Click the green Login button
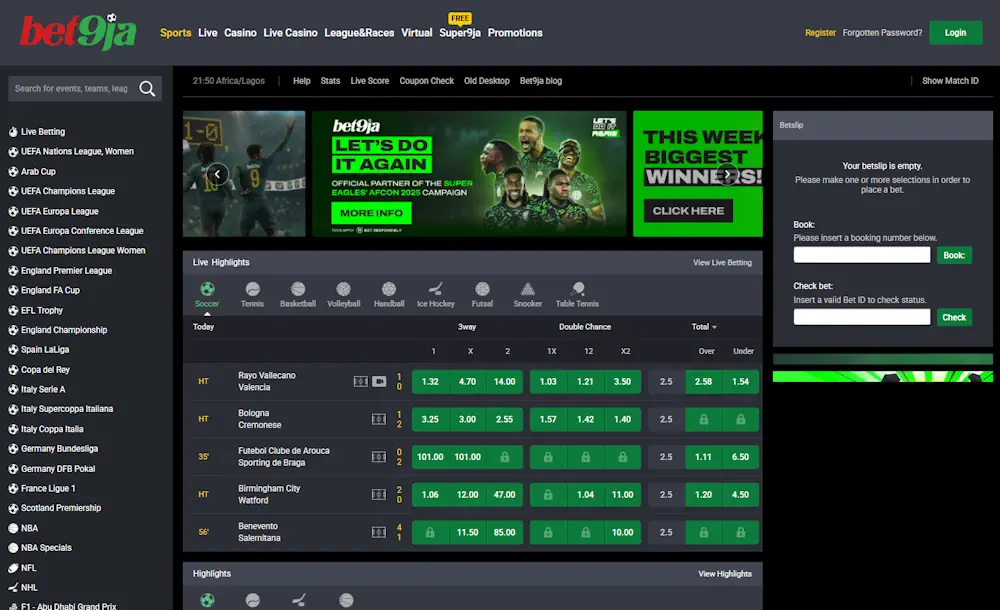 (x=955, y=32)
